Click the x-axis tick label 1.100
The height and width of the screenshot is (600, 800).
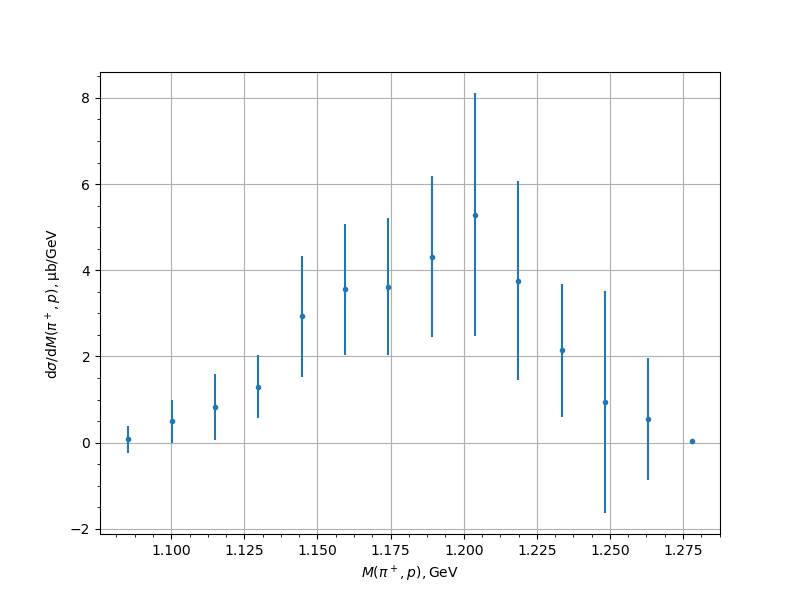172,551
